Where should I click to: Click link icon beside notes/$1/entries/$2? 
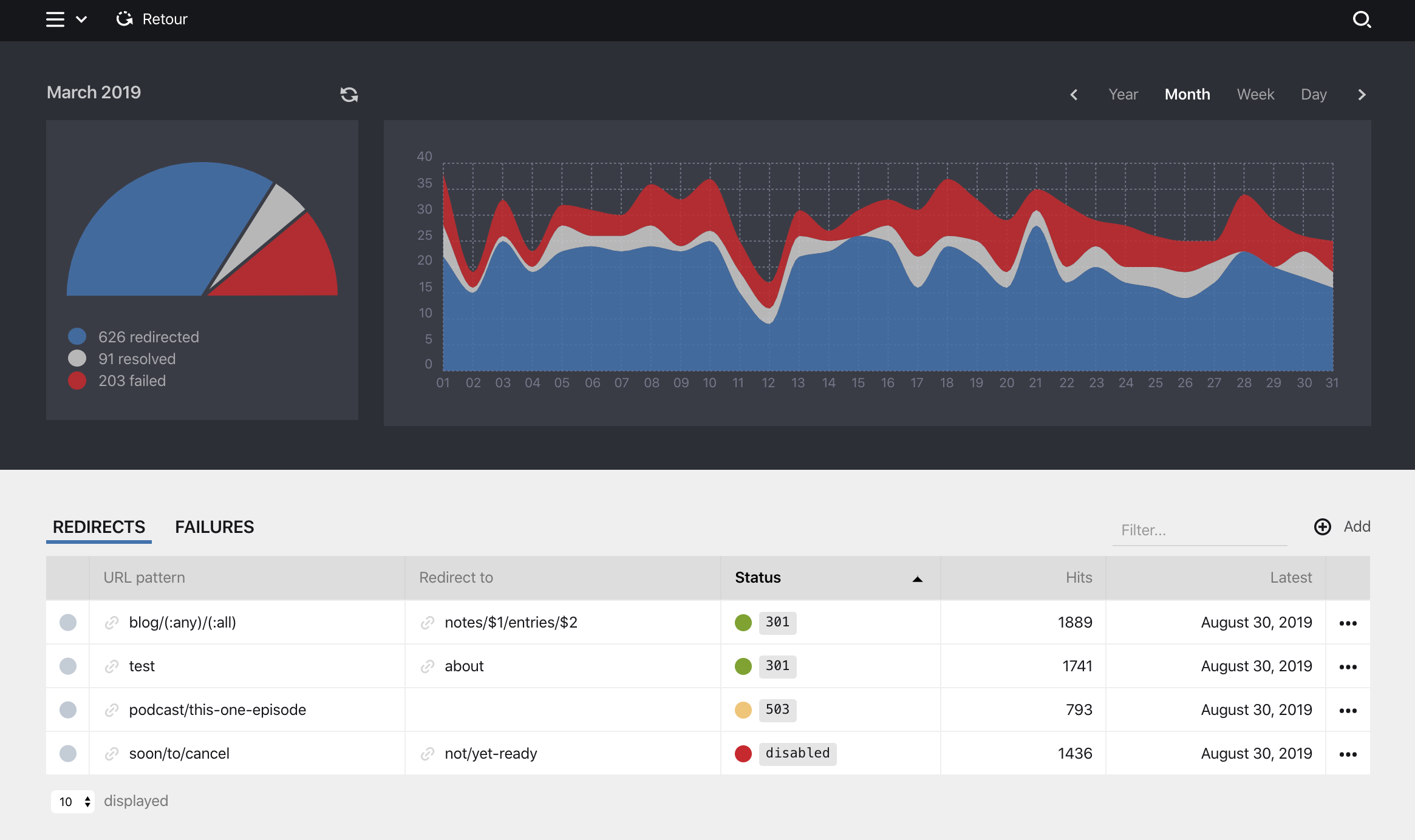(x=428, y=623)
